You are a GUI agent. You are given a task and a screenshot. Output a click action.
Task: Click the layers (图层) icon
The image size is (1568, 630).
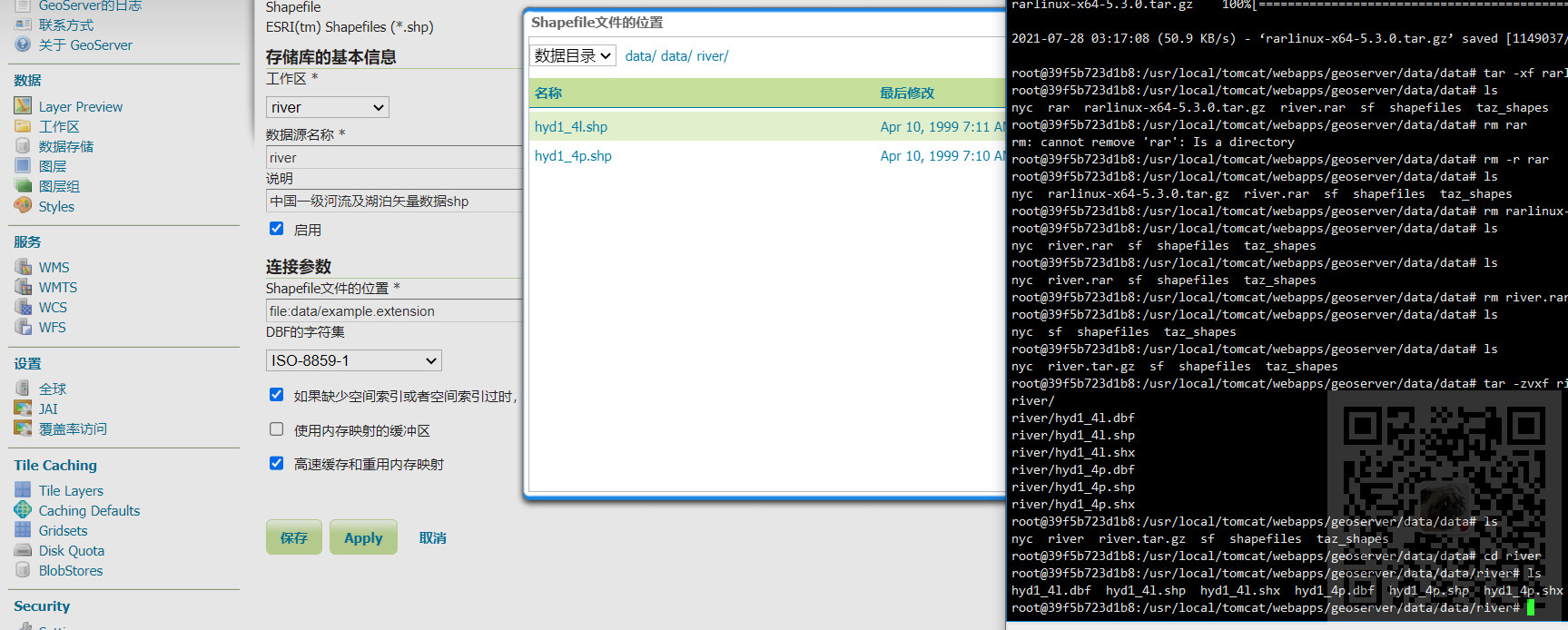click(x=23, y=166)
